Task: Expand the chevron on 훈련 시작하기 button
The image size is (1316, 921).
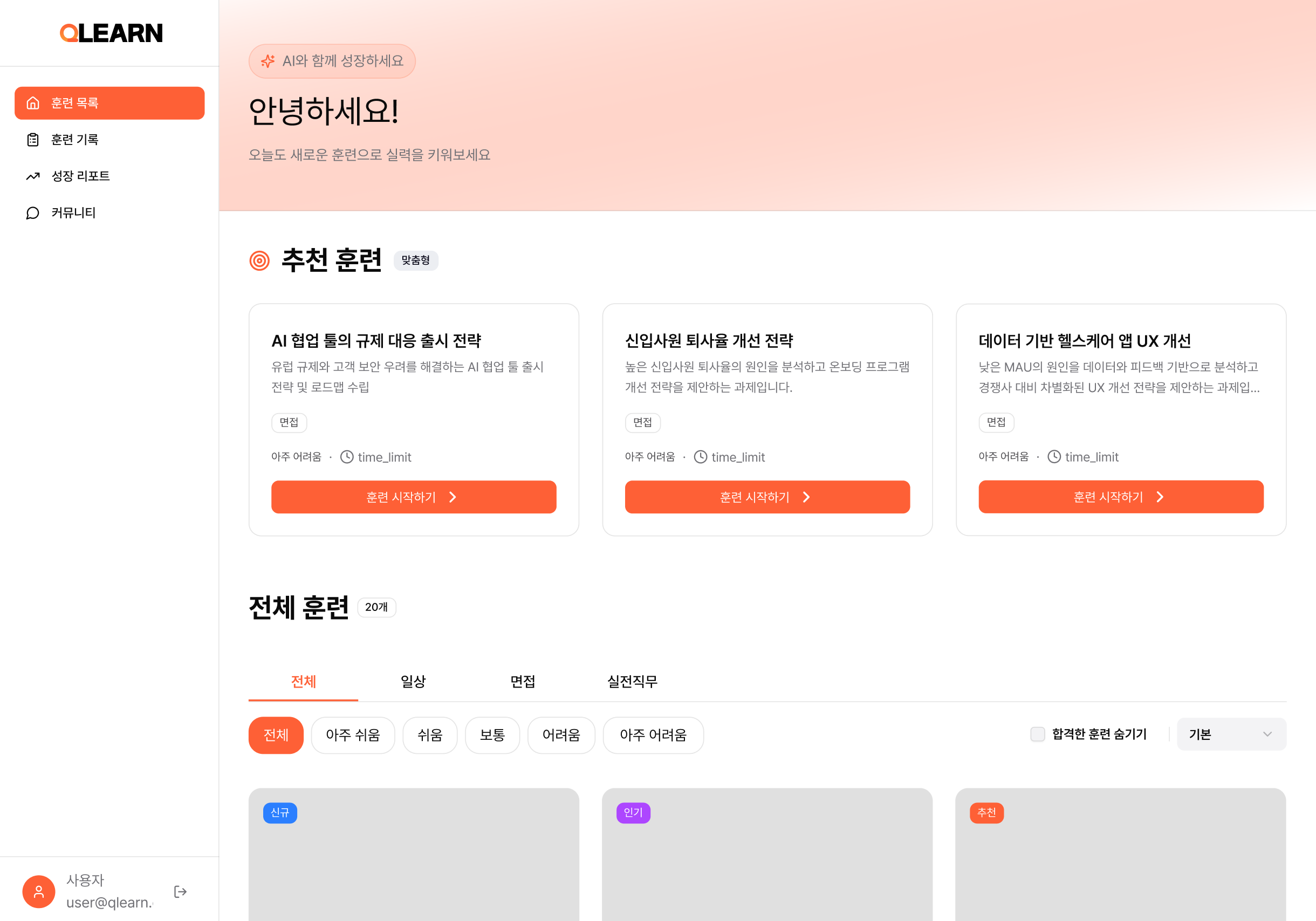Action: [452, 497]
